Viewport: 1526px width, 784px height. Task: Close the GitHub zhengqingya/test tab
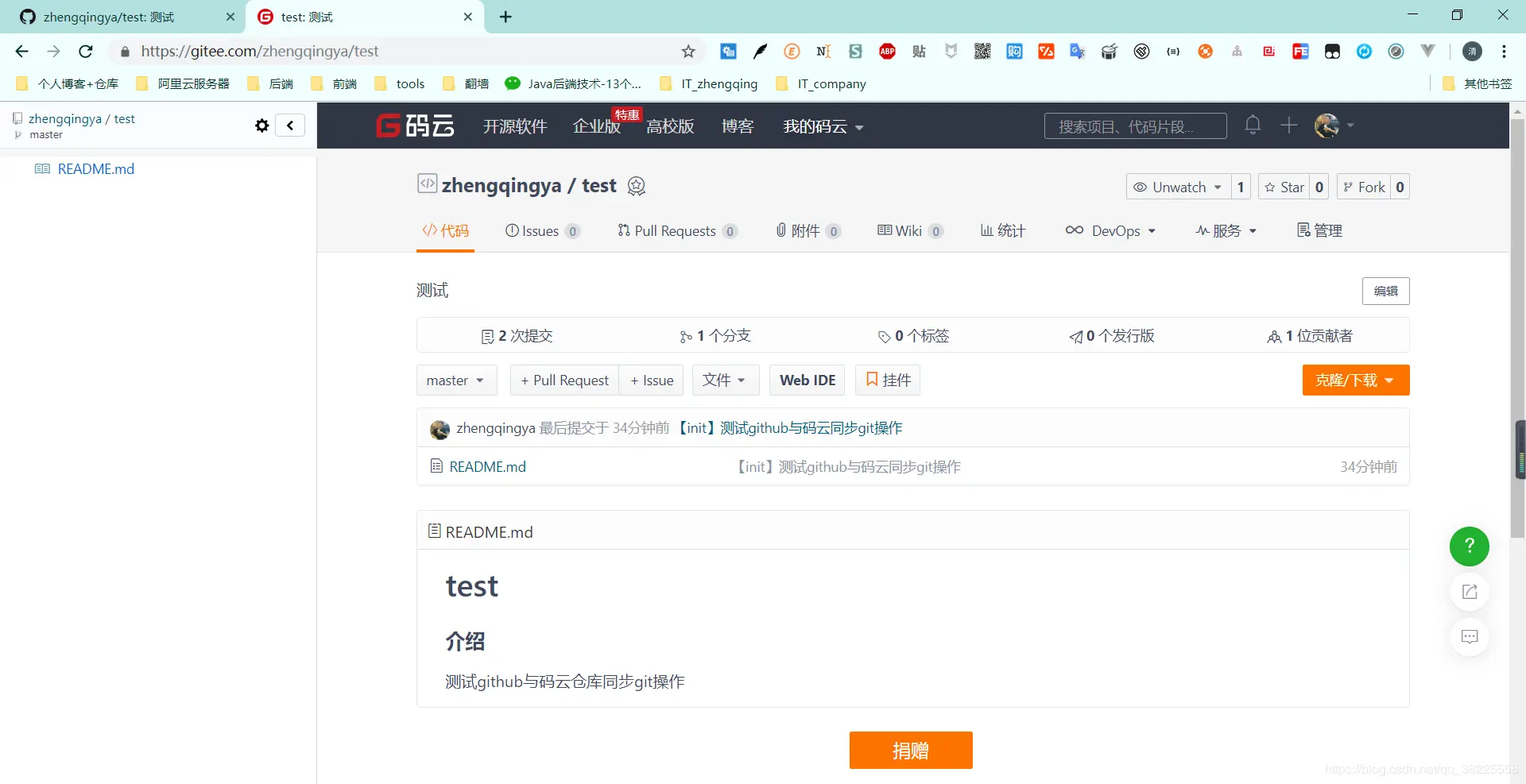coord(230,17)
